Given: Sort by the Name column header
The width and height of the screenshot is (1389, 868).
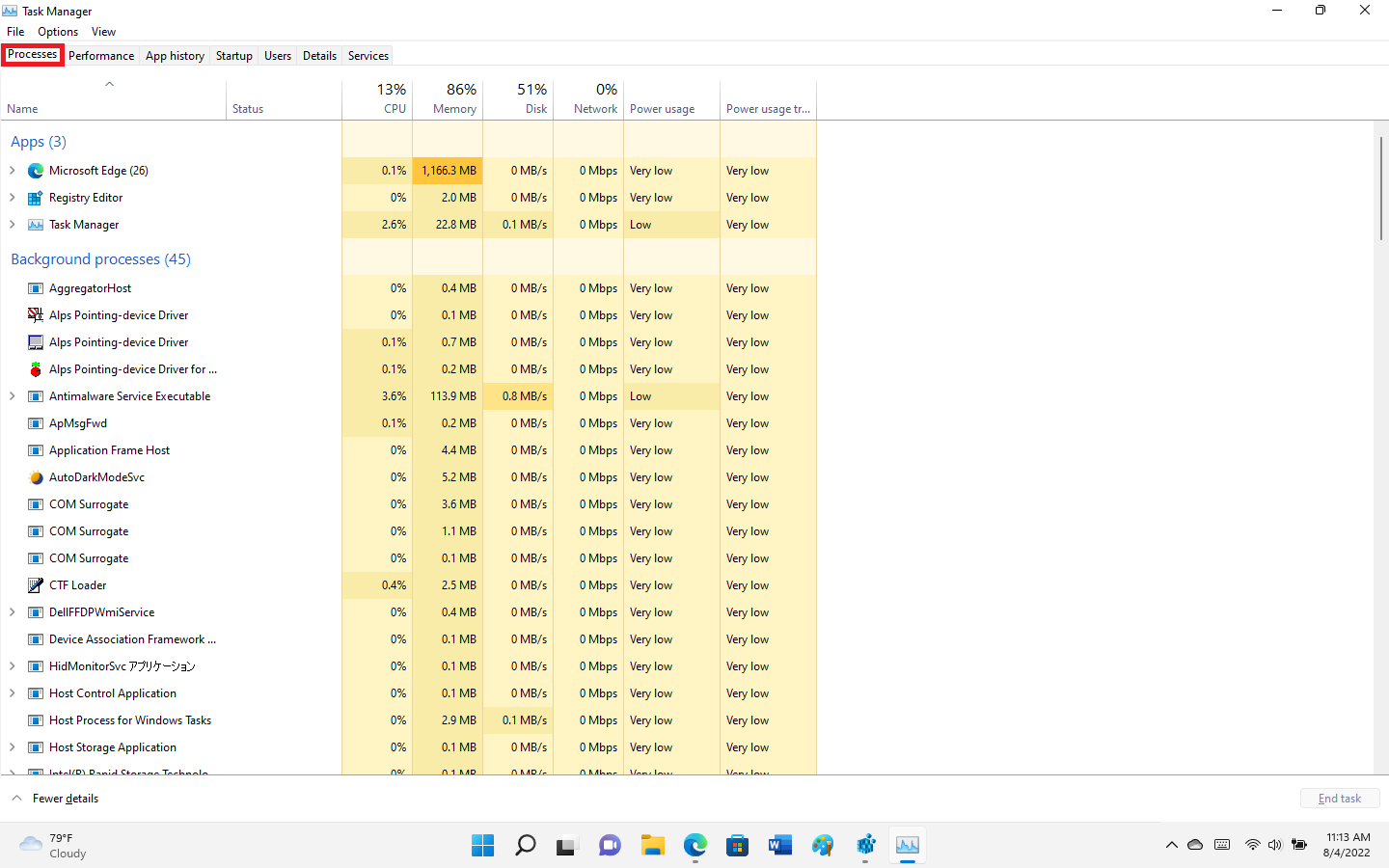Looking at the screenshot, I should point(113,98).
